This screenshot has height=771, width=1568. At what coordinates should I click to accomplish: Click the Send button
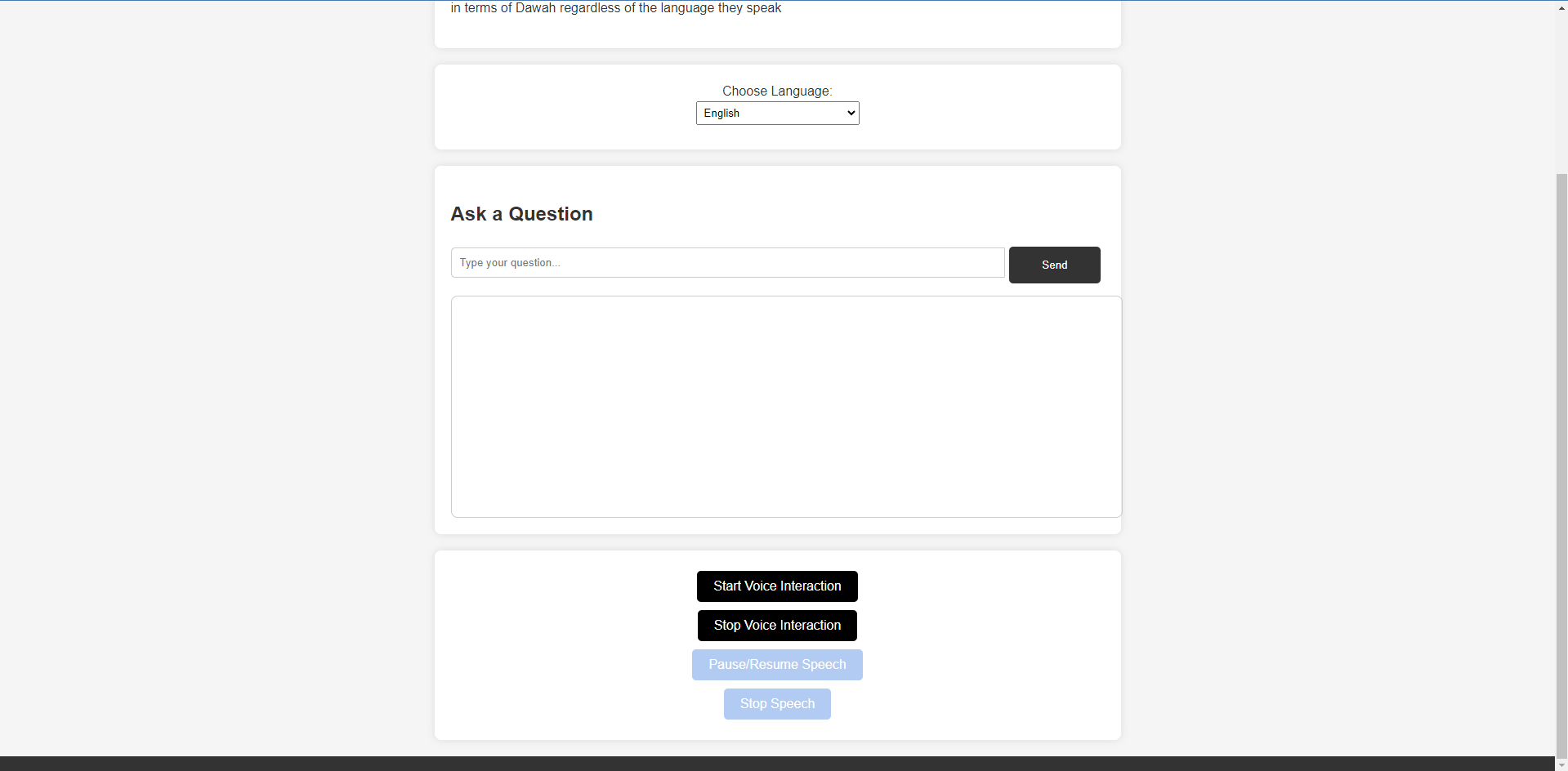tap(1054, 265)
